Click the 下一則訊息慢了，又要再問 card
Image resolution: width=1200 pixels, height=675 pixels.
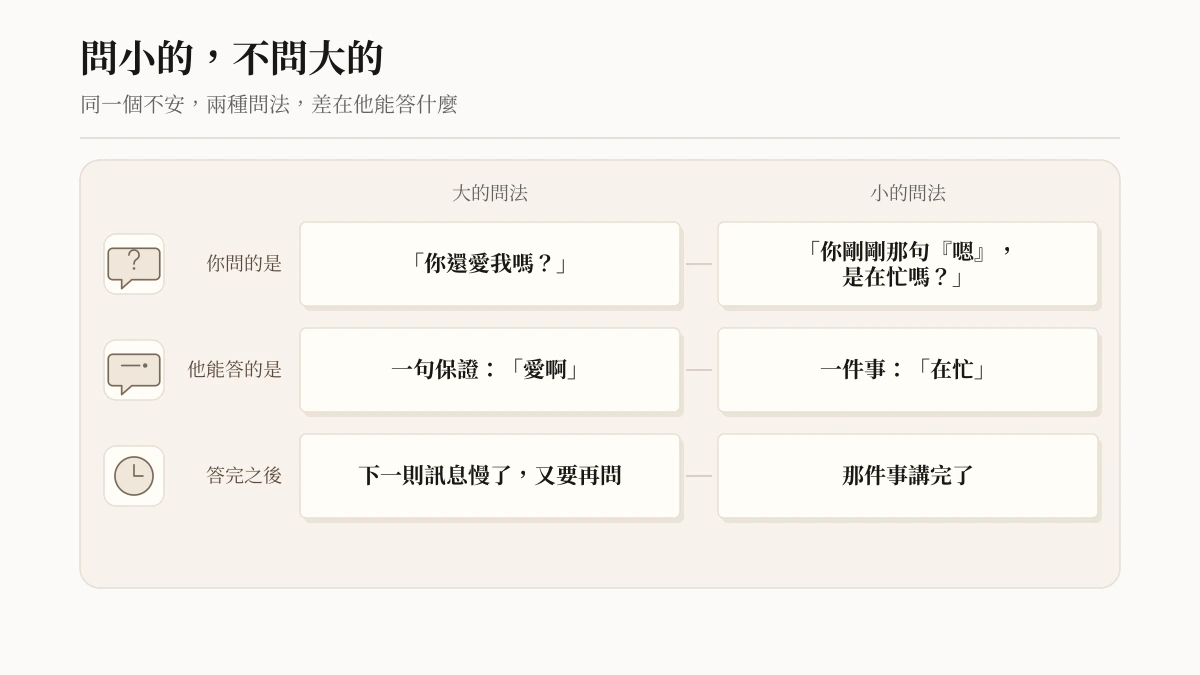pyautogui.click(x=490, y=476)
